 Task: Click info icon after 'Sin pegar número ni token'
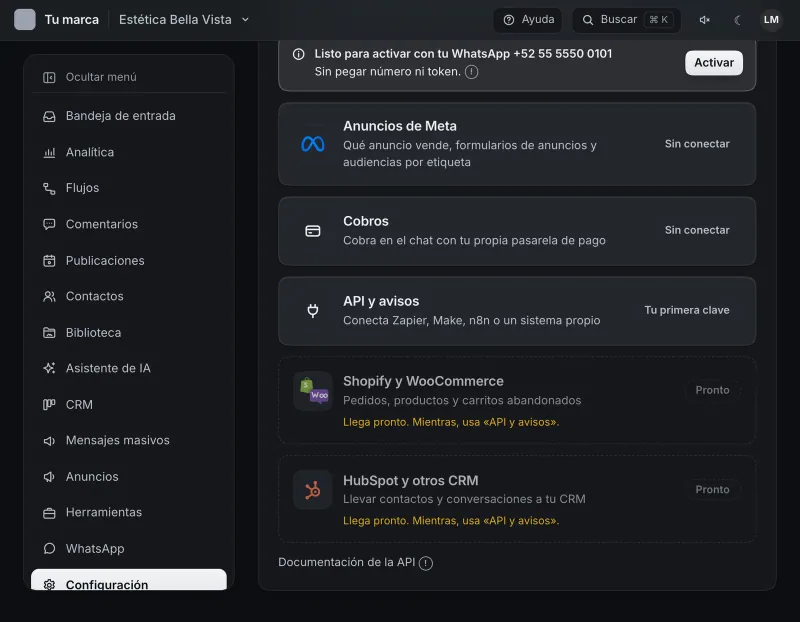pyautogui.click(x=471, y=72)
